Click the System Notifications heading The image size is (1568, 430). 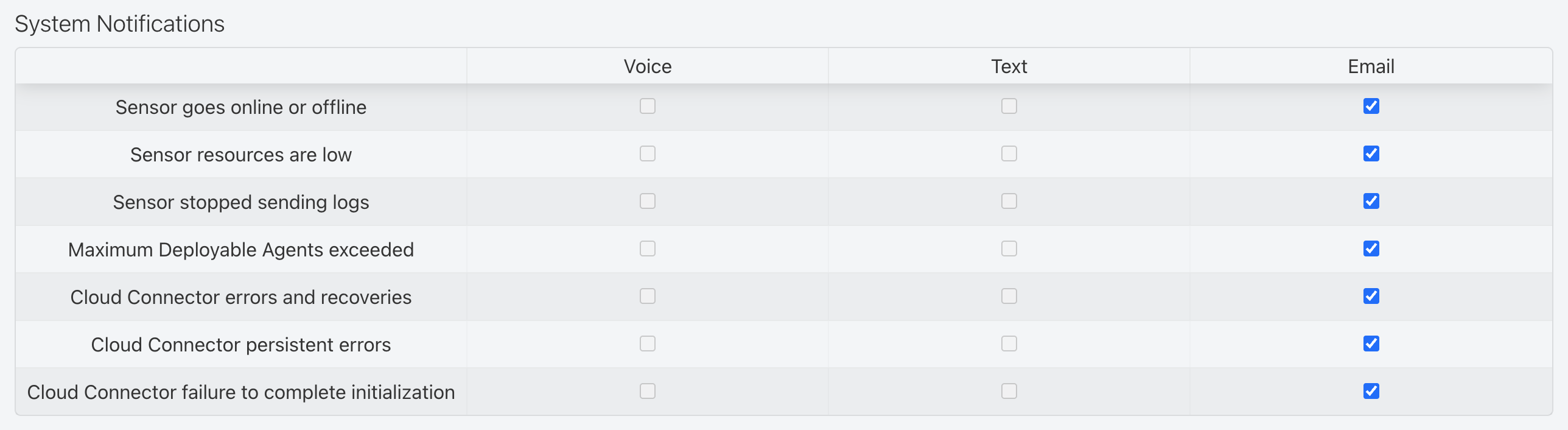click(120, 24)
